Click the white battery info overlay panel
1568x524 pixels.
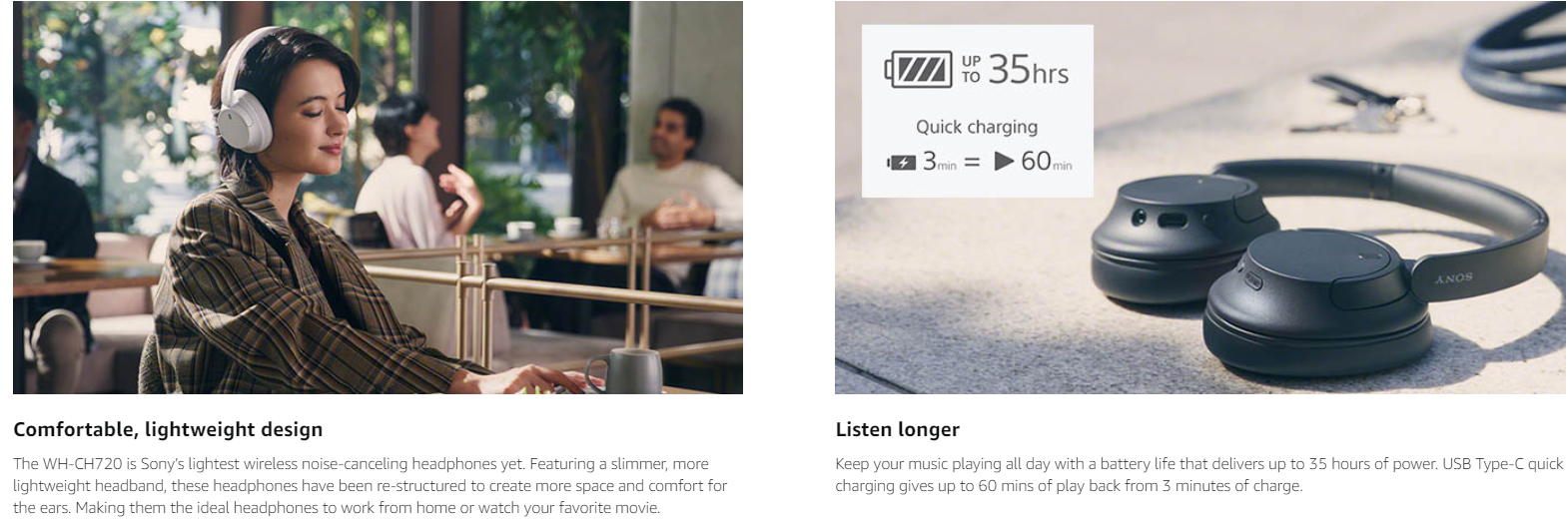tap(977, 111)
